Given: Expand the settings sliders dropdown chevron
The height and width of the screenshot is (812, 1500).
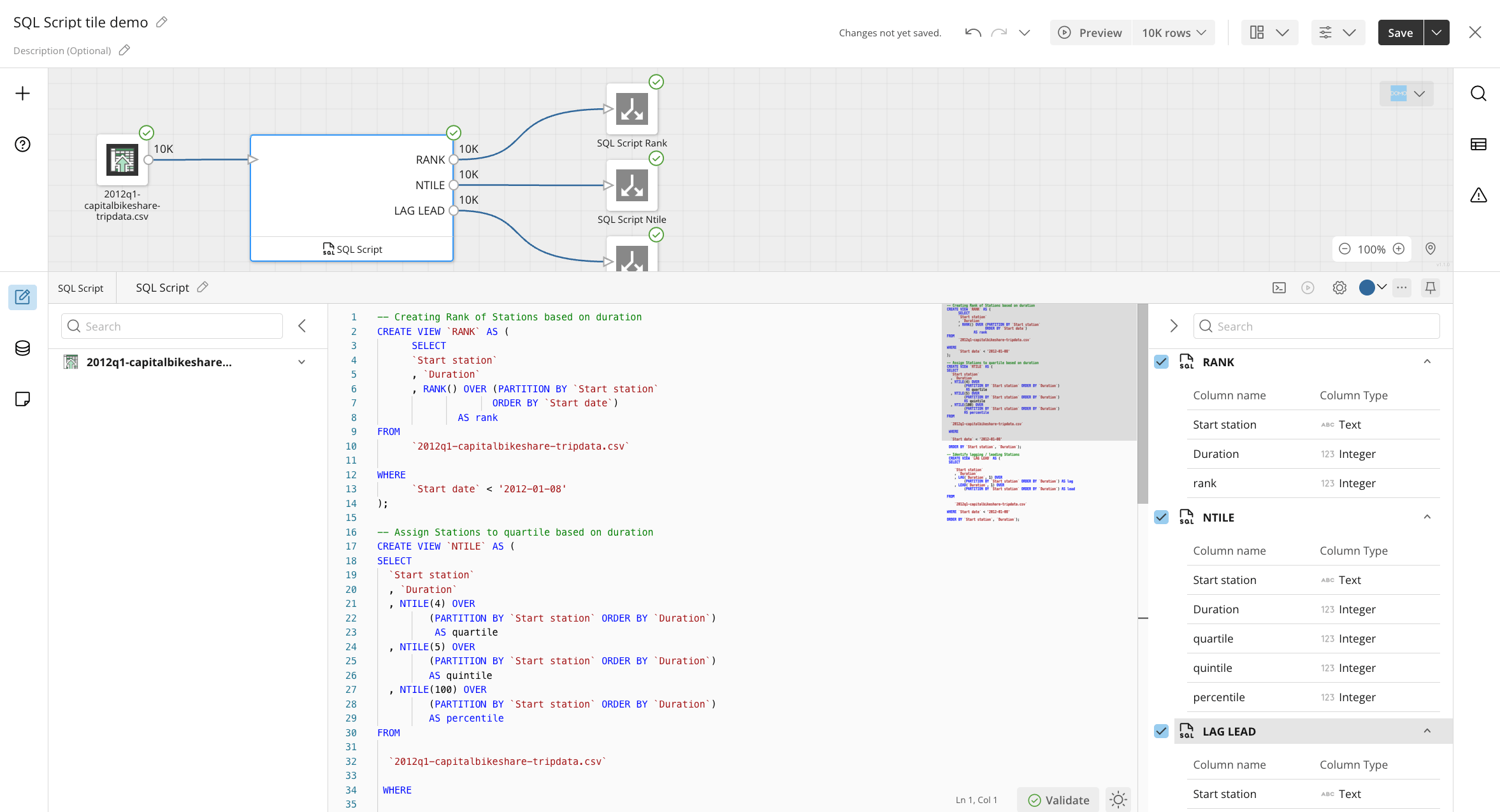Looking at the screenshot, I should pos(1350,32).
